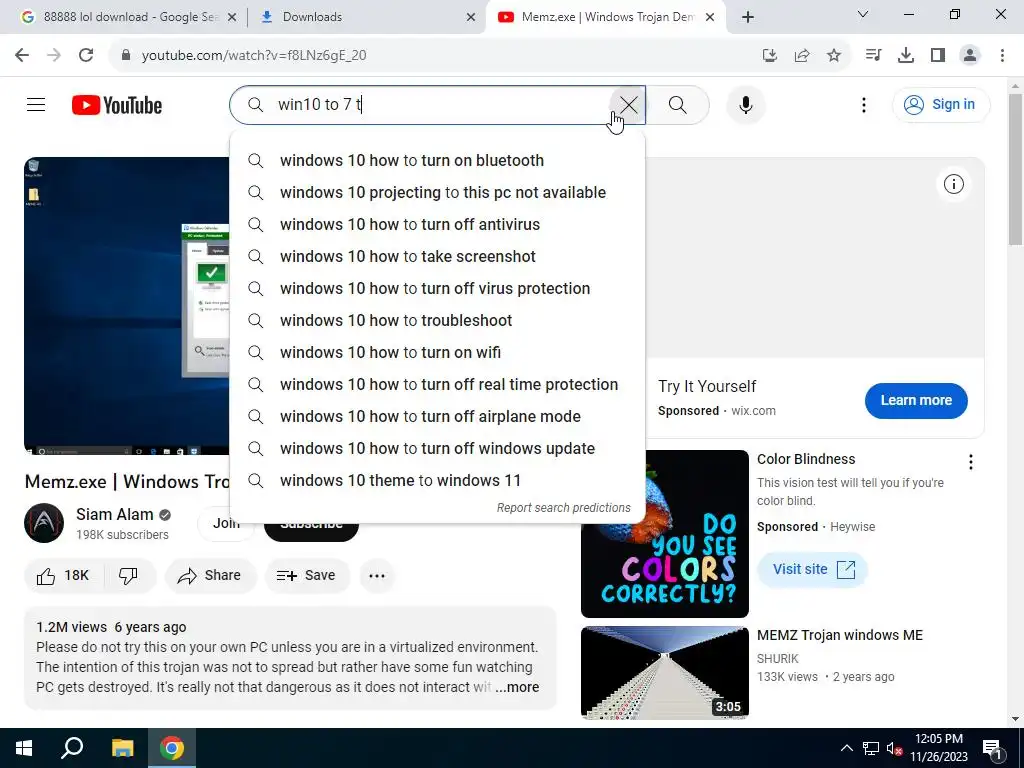
Task: Share this page from the address bar
Action: click(x=802, y=55)
